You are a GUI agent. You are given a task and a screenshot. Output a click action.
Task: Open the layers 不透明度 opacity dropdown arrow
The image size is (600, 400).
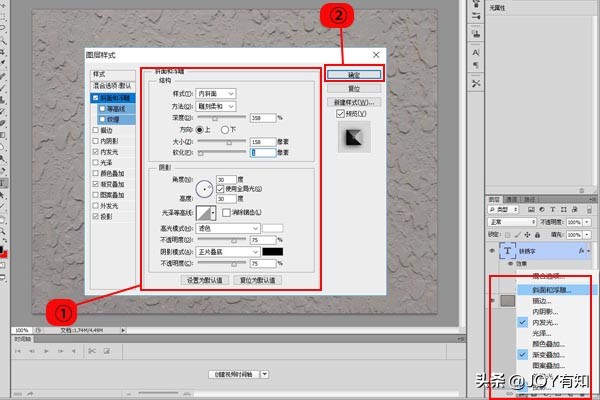[587, 222]
